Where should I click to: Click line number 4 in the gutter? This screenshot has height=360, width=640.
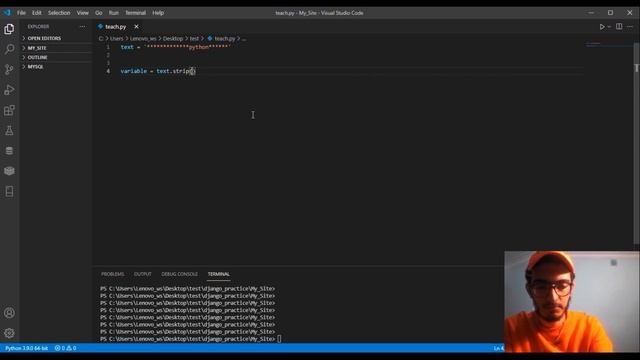108,71
